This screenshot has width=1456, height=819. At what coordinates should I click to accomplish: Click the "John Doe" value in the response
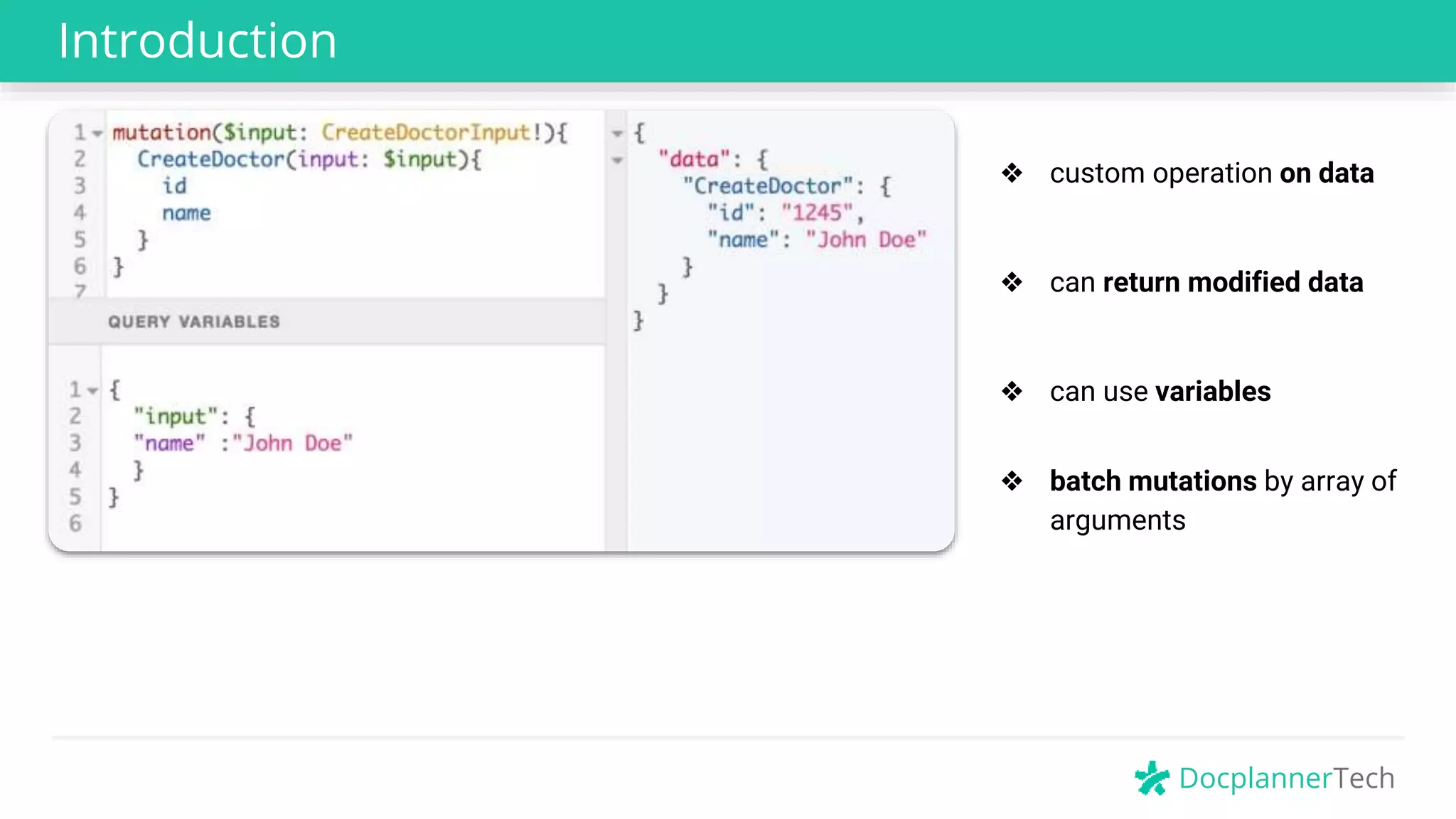[866, 240]
